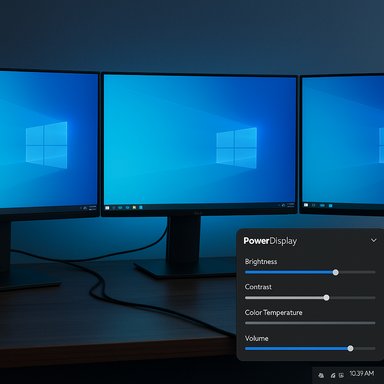
Task: Click the curved-arc icon in the system tray
Action: click(333, 375)
